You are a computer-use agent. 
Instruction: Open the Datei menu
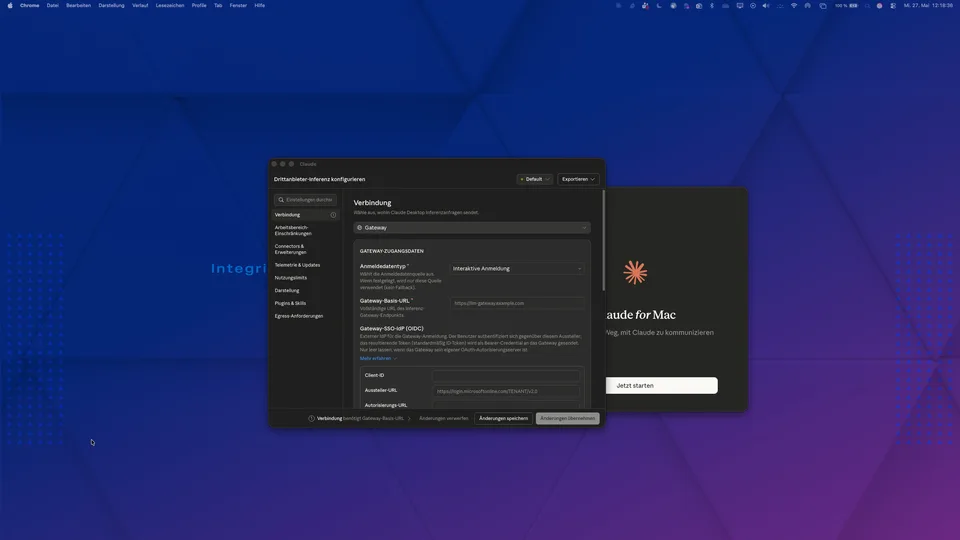pos(53,6)
